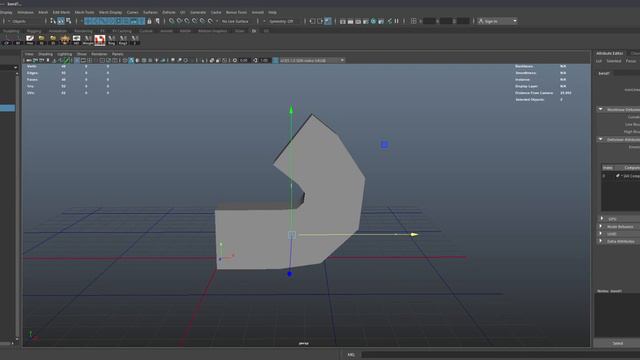
Task: Click the viewport gamma value field
Action: 264,60
